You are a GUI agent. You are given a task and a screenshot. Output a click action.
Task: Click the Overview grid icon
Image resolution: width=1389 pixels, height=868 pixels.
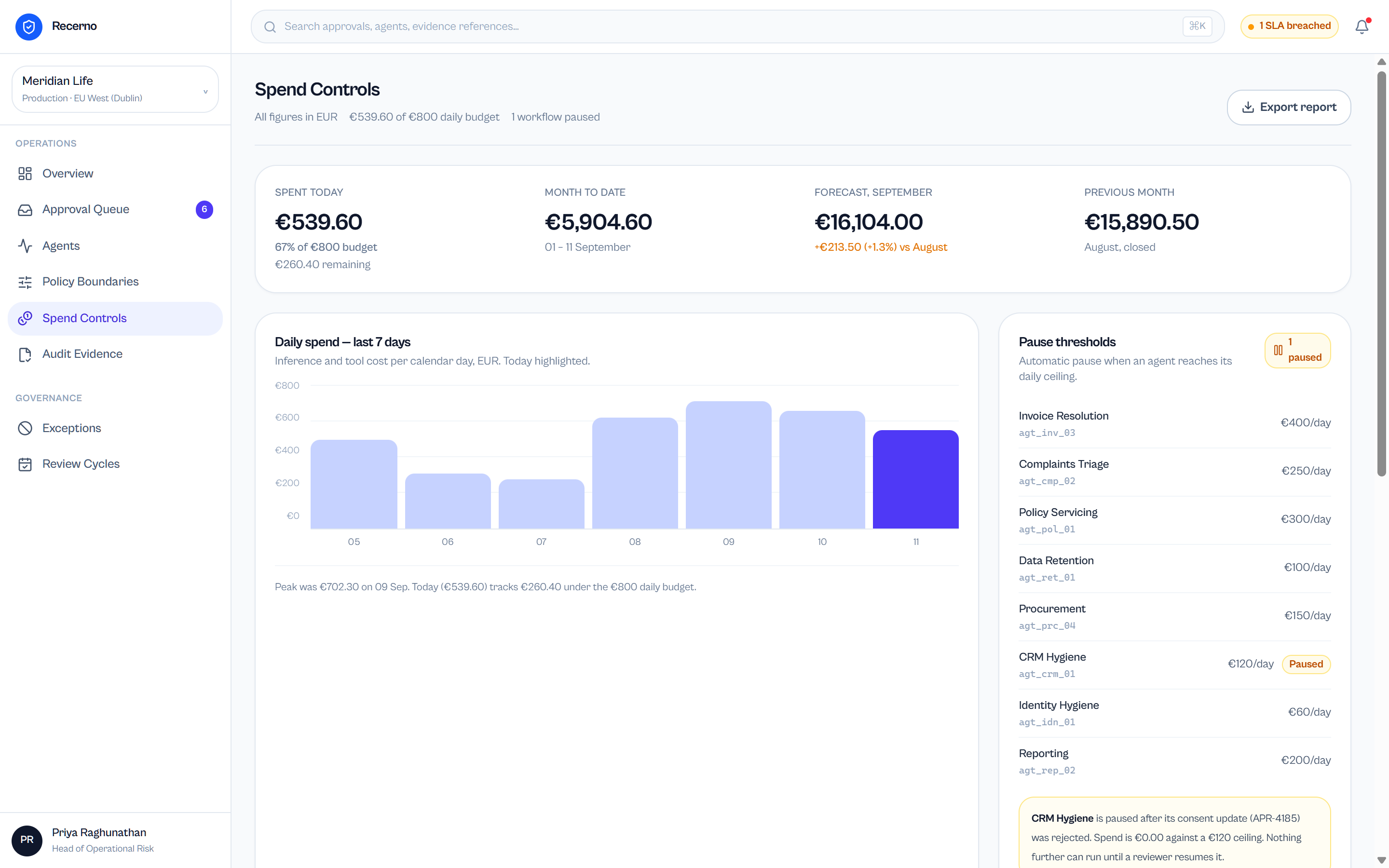[25, 174]
